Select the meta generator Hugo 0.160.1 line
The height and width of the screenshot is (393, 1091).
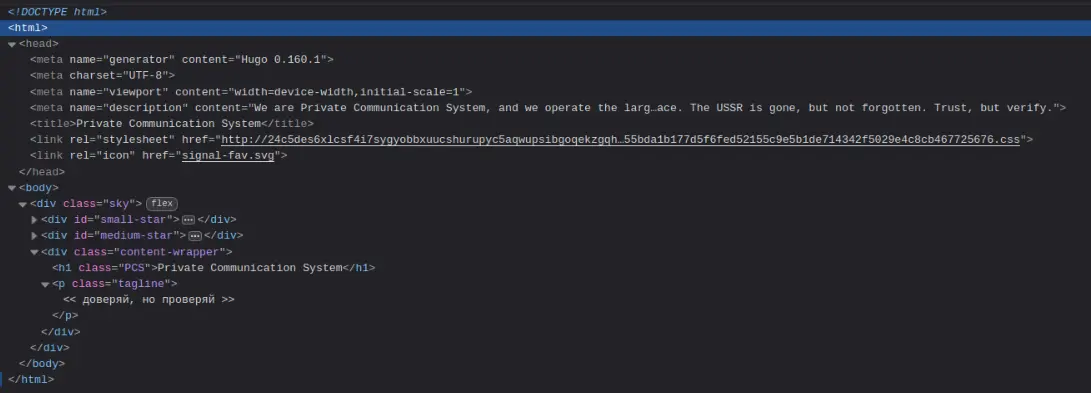point(182,60)
